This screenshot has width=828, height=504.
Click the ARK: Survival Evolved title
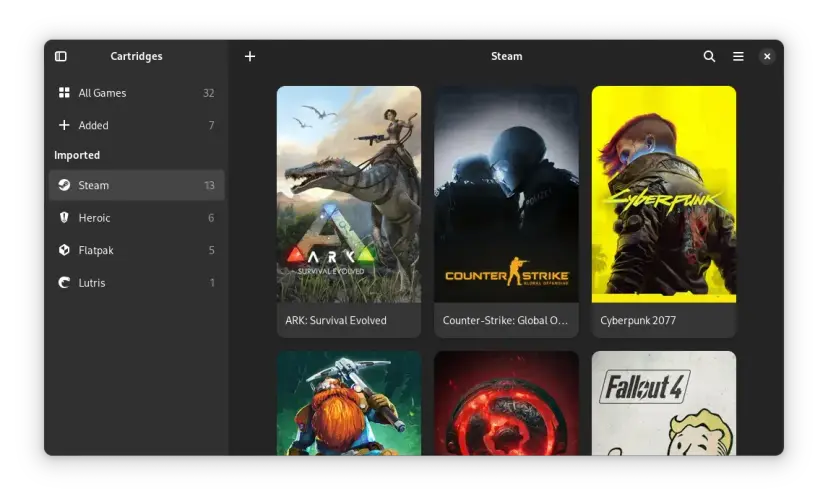pyautogui.click(x=336, y=320)
